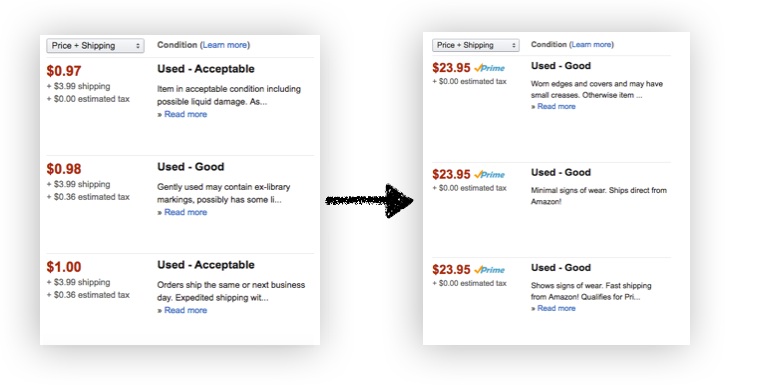Click the $0.97 price

[64, 71]
